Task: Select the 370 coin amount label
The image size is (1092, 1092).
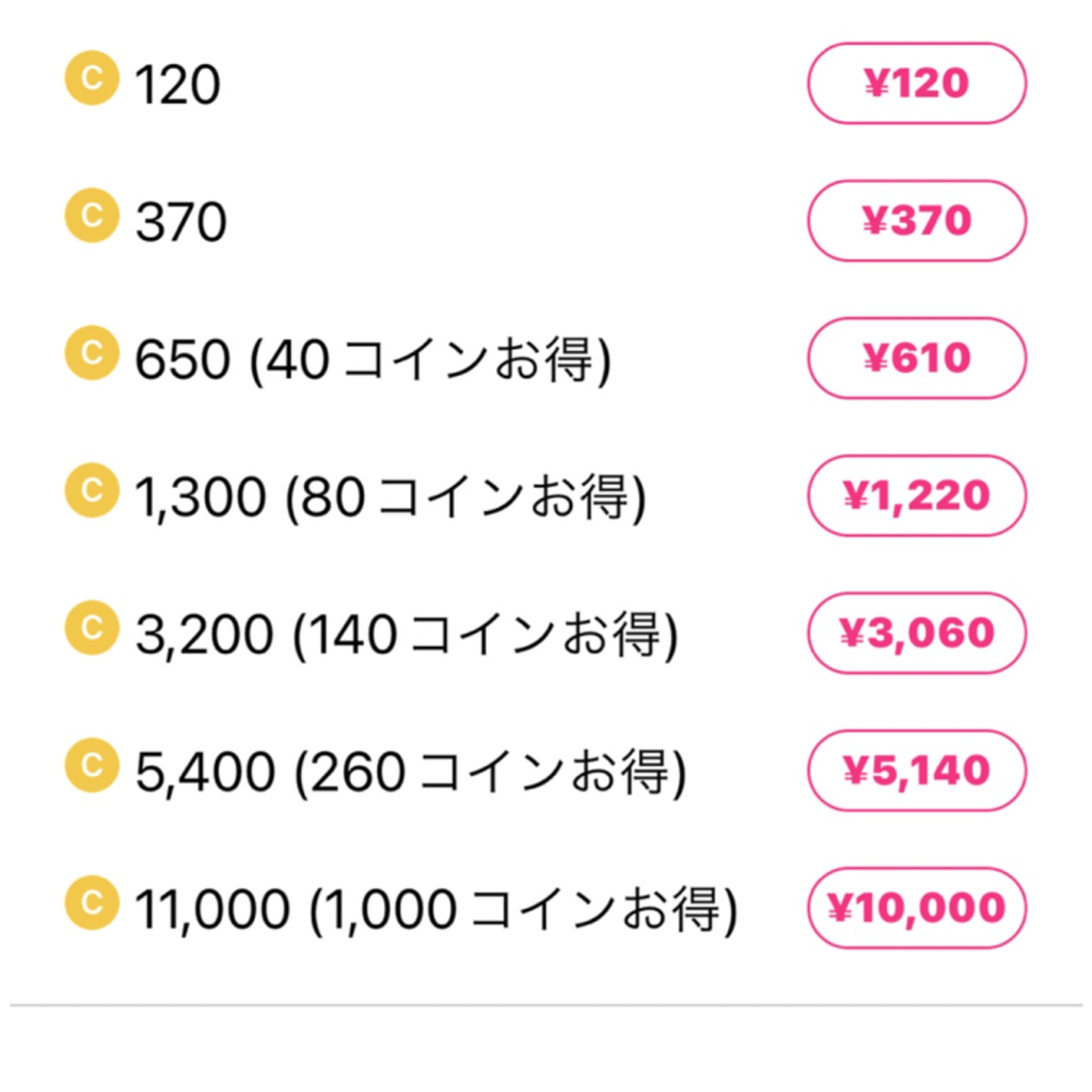Action: click(x=181, y=222)
